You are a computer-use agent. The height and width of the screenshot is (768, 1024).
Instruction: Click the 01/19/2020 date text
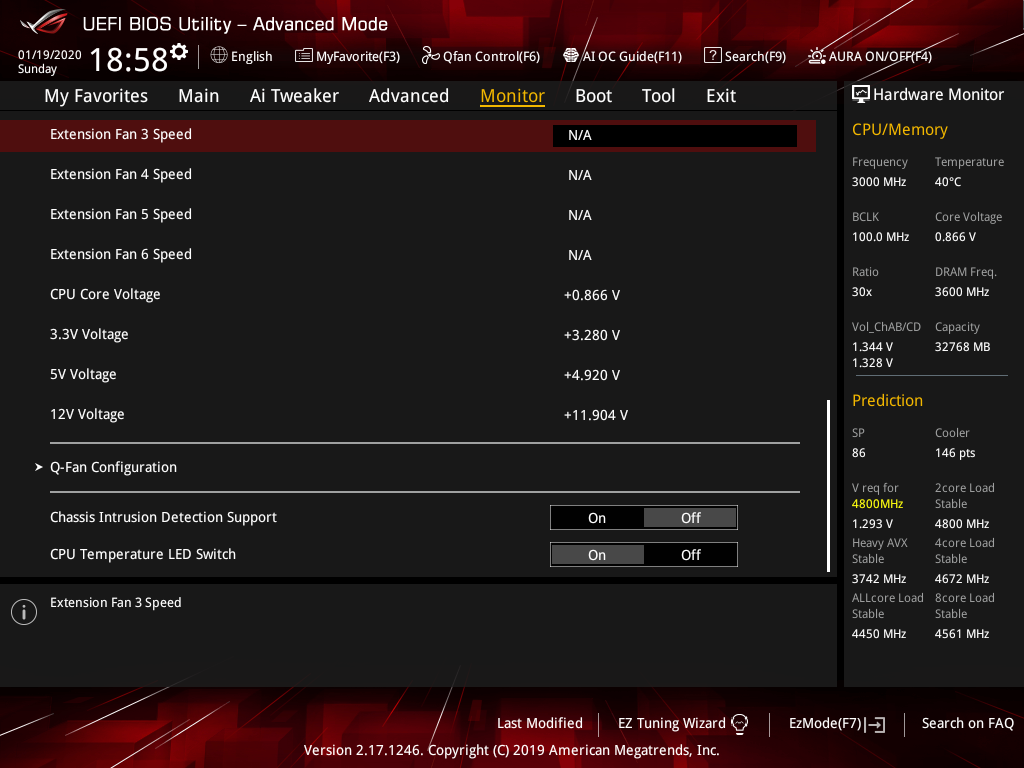50,55
